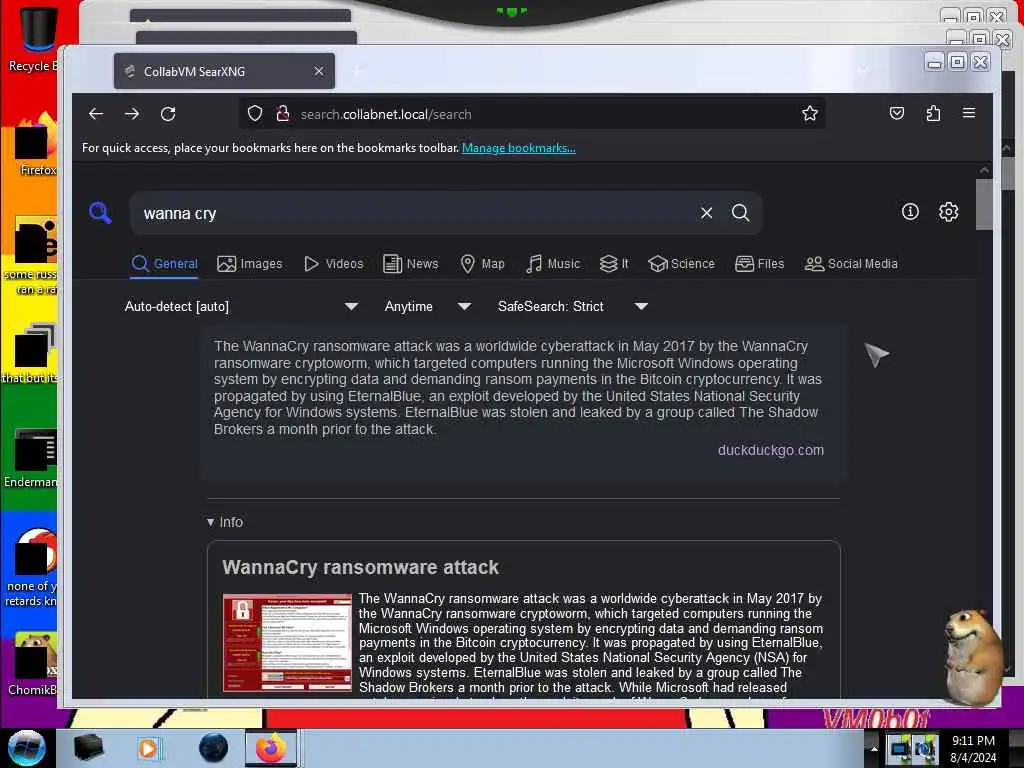This screenshot has height=768, width=1024.
Task: Switch to the Map search category
Action: [x=483, y=264]
